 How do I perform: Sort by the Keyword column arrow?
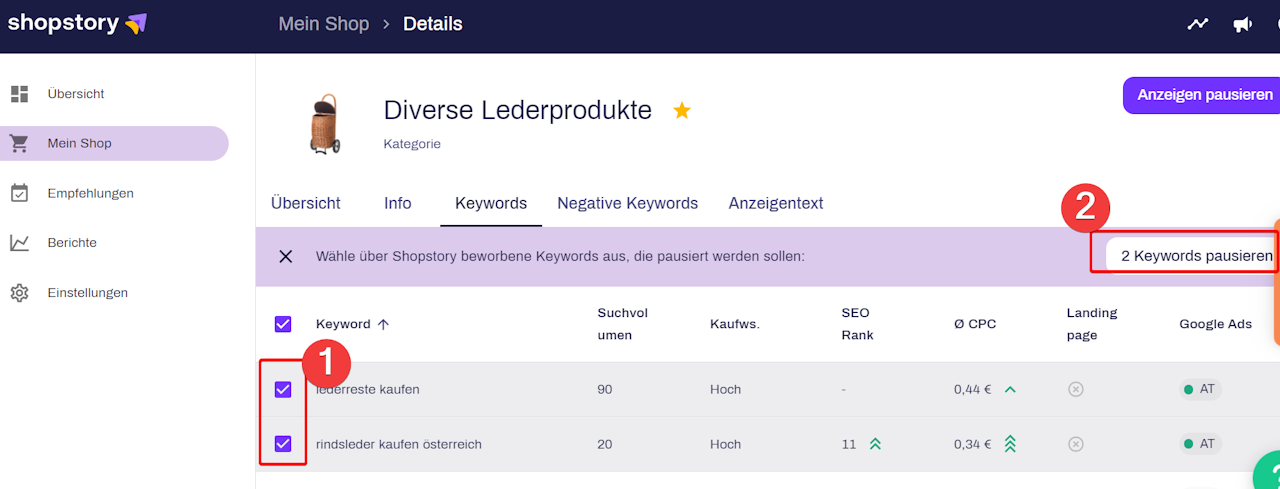coord(384,324)
